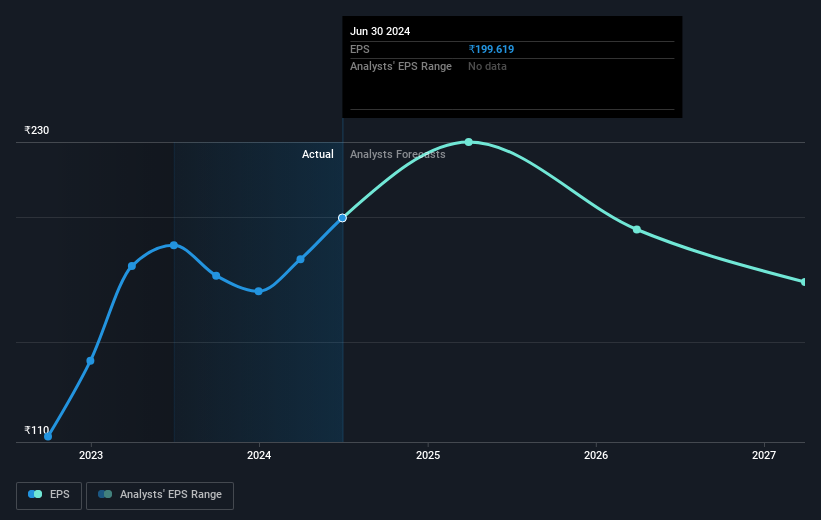Click the 2023 axis label

pos(91,456)
